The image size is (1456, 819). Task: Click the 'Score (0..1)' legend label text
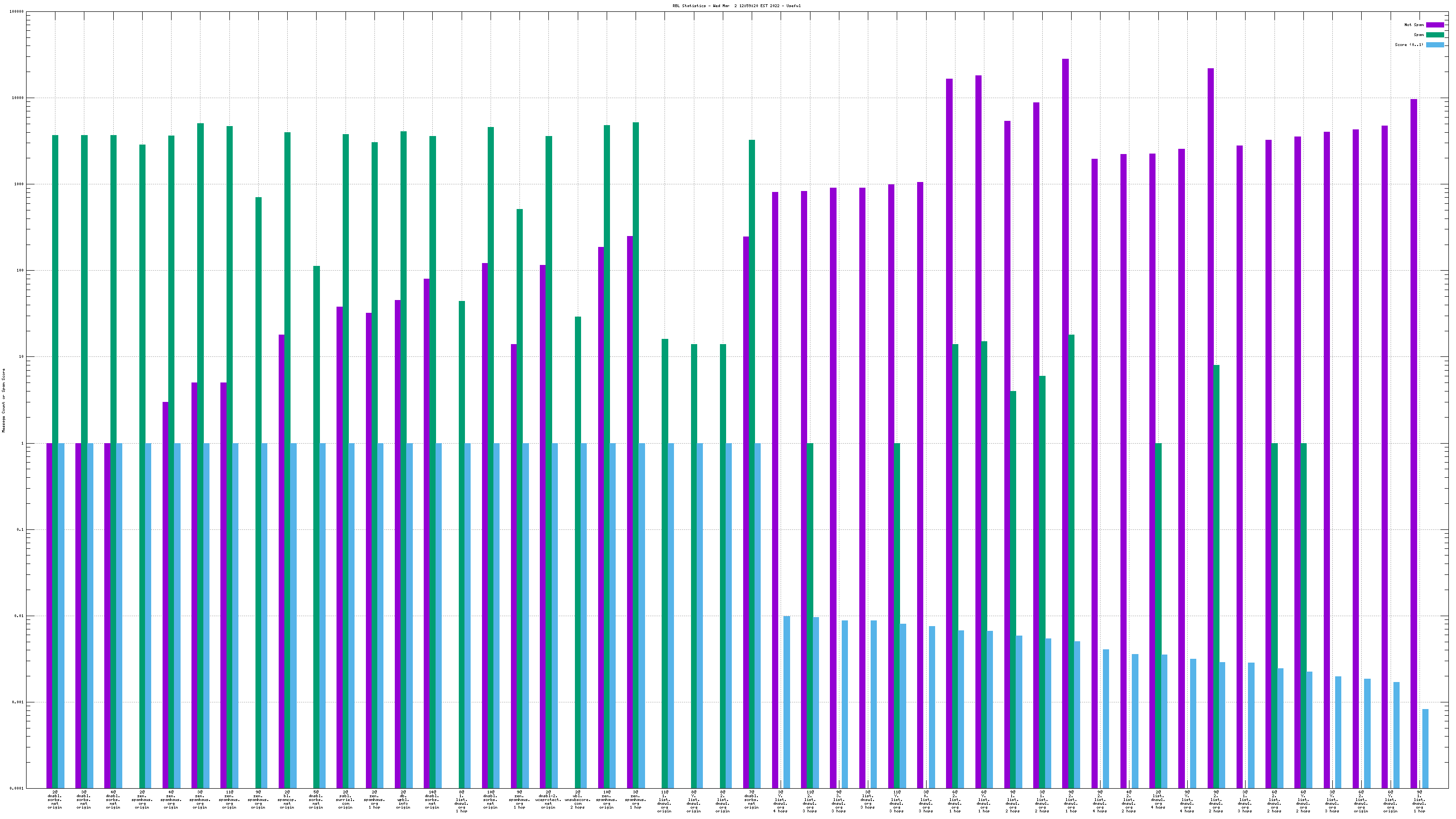[1409, 45]
